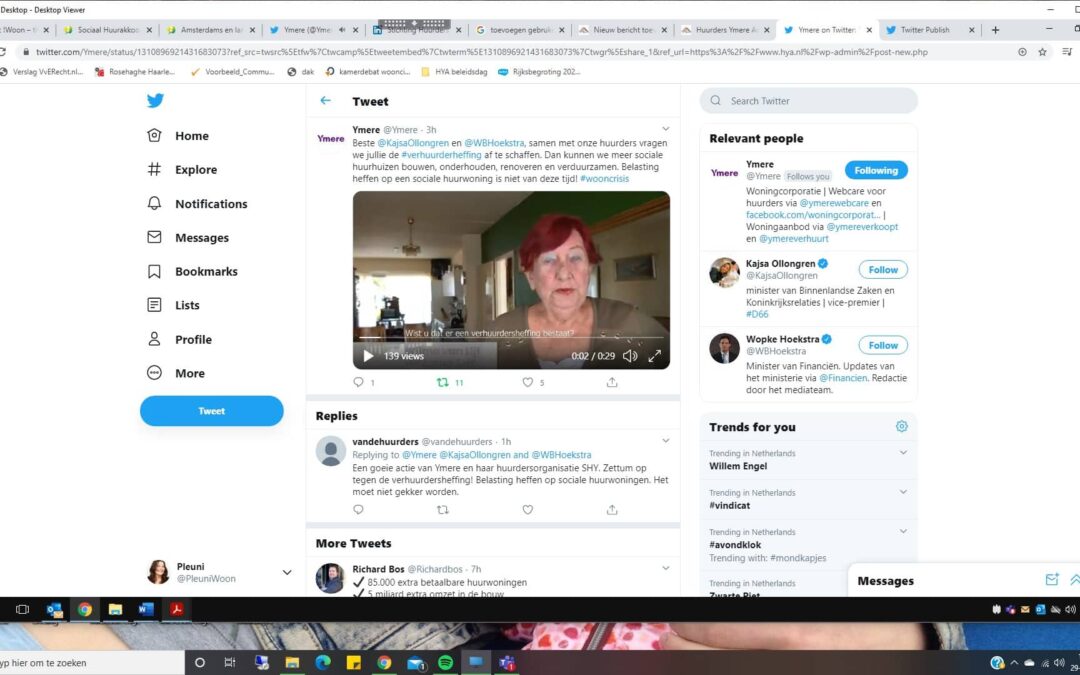Open the #verhuurderheffing hashtag
Viewport: 1080px width, 675px height.
(442, 155)
